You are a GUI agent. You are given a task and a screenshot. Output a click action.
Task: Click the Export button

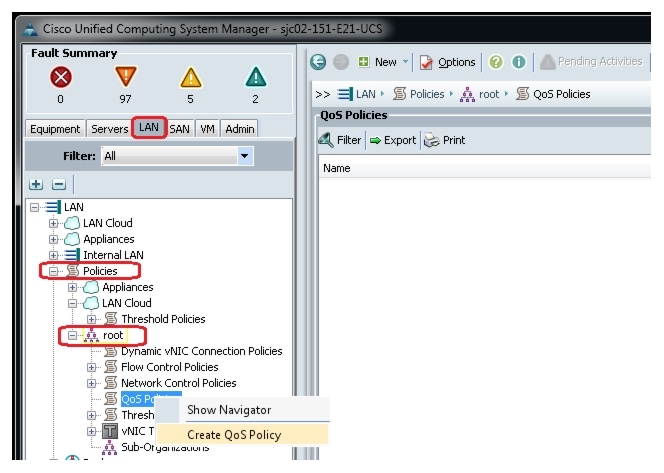pyautogui.click(x=393, y=140)
